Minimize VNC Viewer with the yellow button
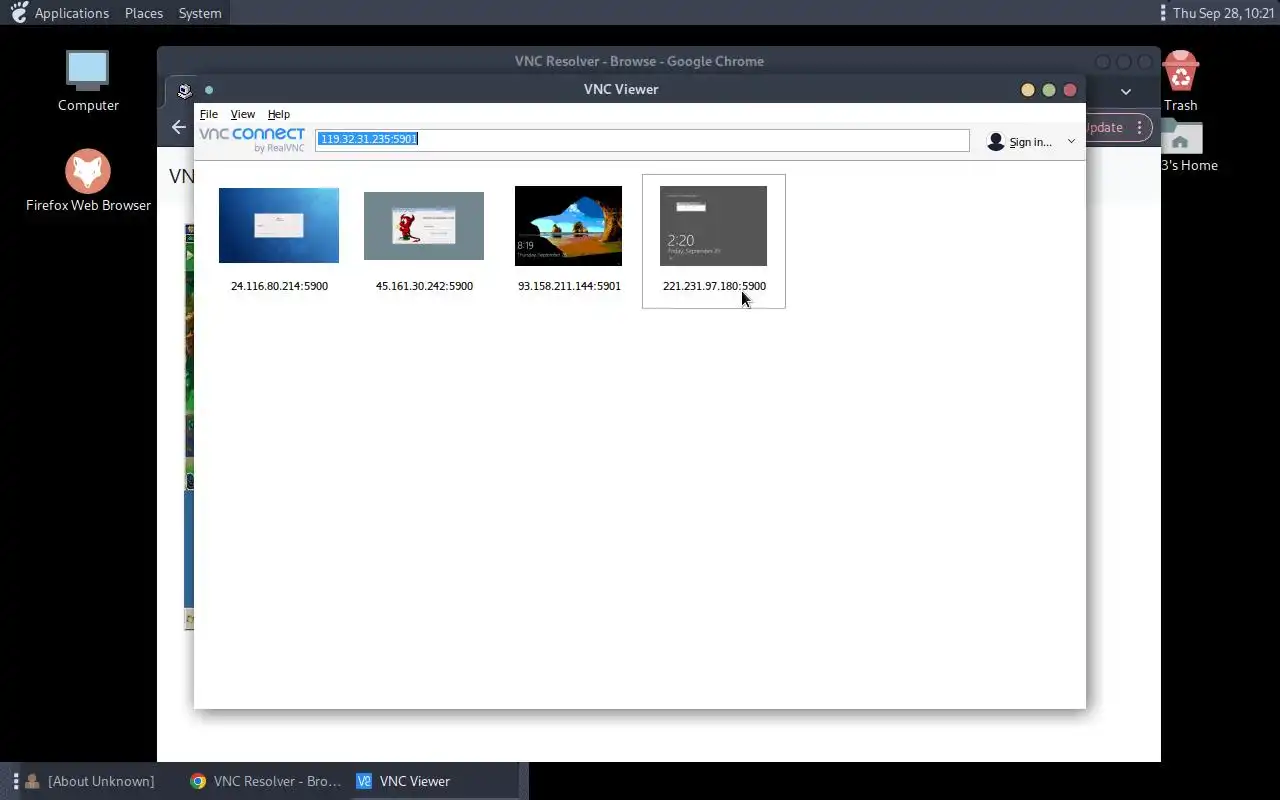 pos(1027,90)
